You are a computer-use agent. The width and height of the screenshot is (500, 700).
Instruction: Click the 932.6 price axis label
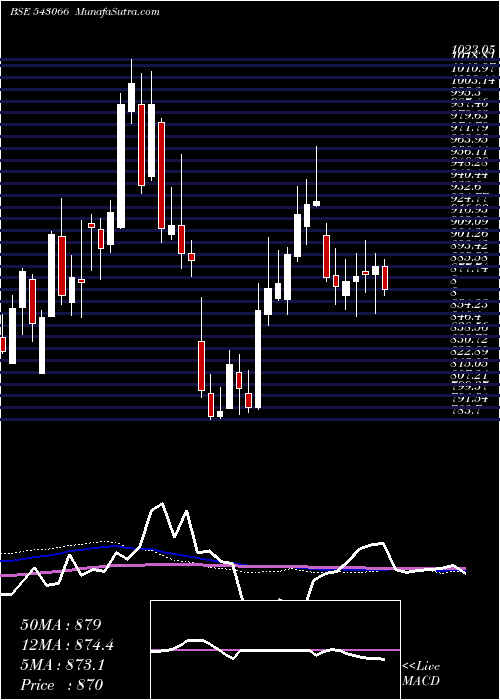tap(466, 187)
